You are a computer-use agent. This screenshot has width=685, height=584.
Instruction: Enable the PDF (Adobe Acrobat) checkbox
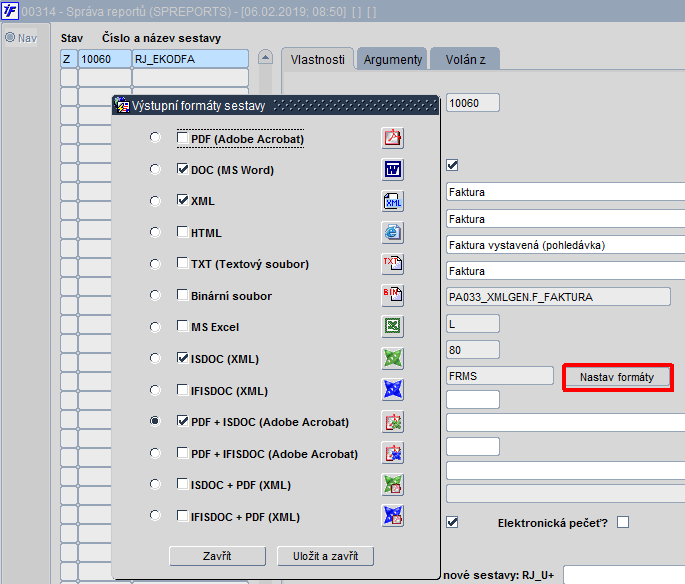click(x=182, y=138)
